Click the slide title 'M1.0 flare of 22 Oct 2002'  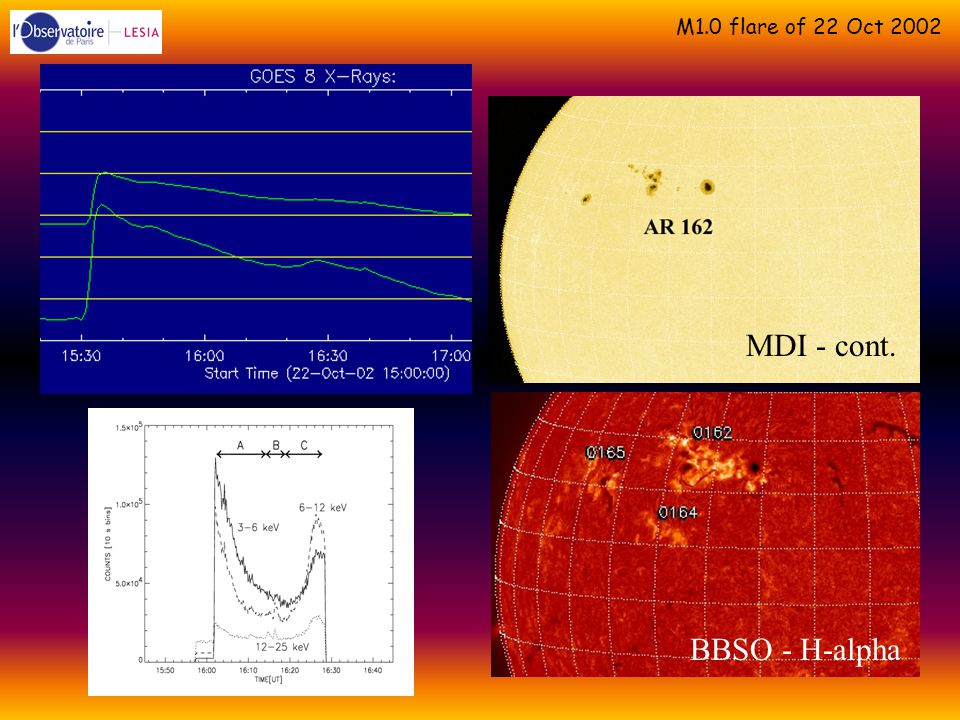808,26
